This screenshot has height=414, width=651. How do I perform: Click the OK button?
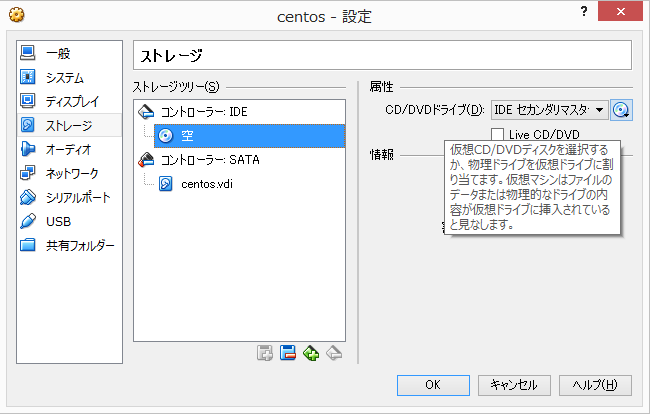pos(433,385)
